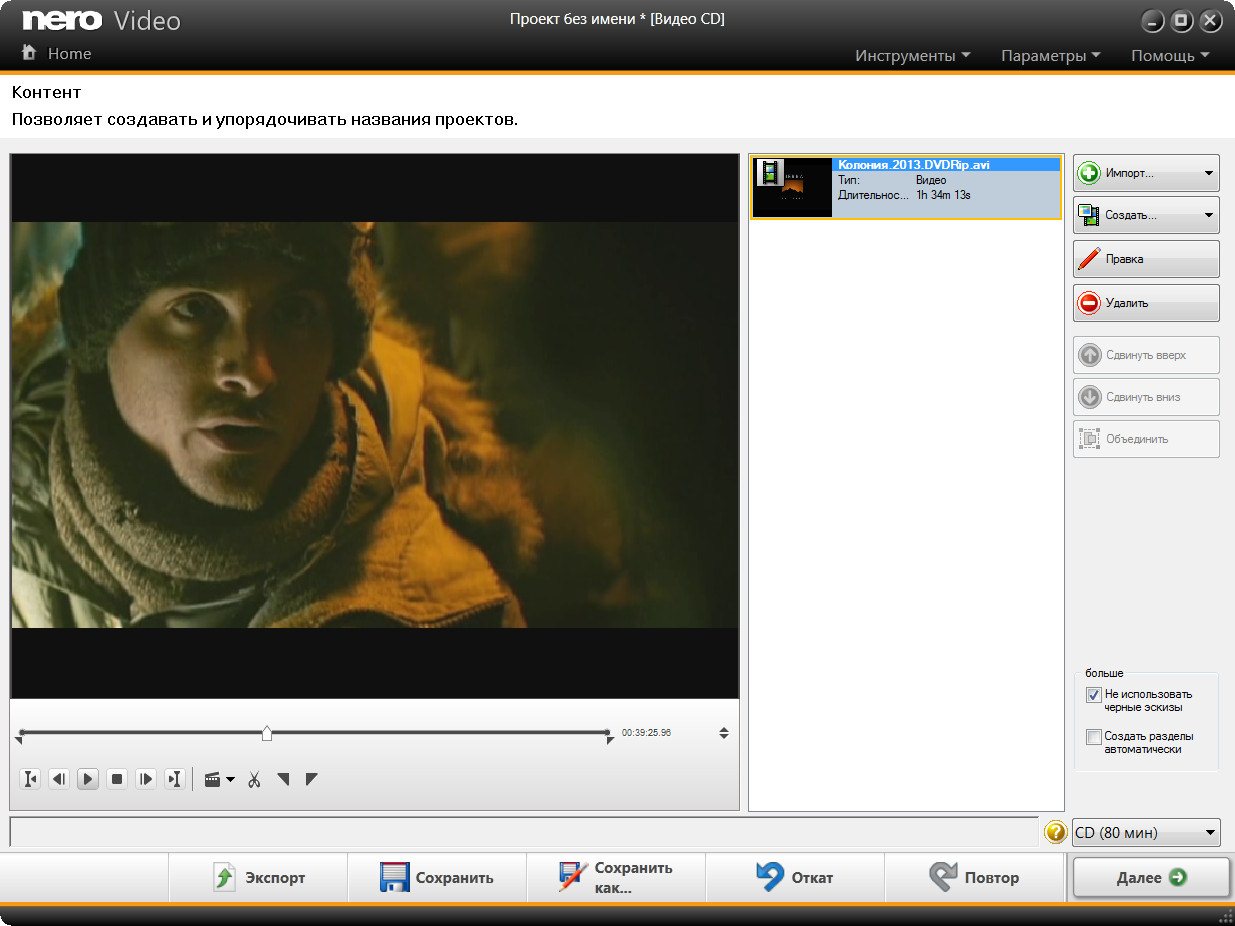
Task: Click the Далее button
Action: pyautogui.click(x=1150, y=877)
